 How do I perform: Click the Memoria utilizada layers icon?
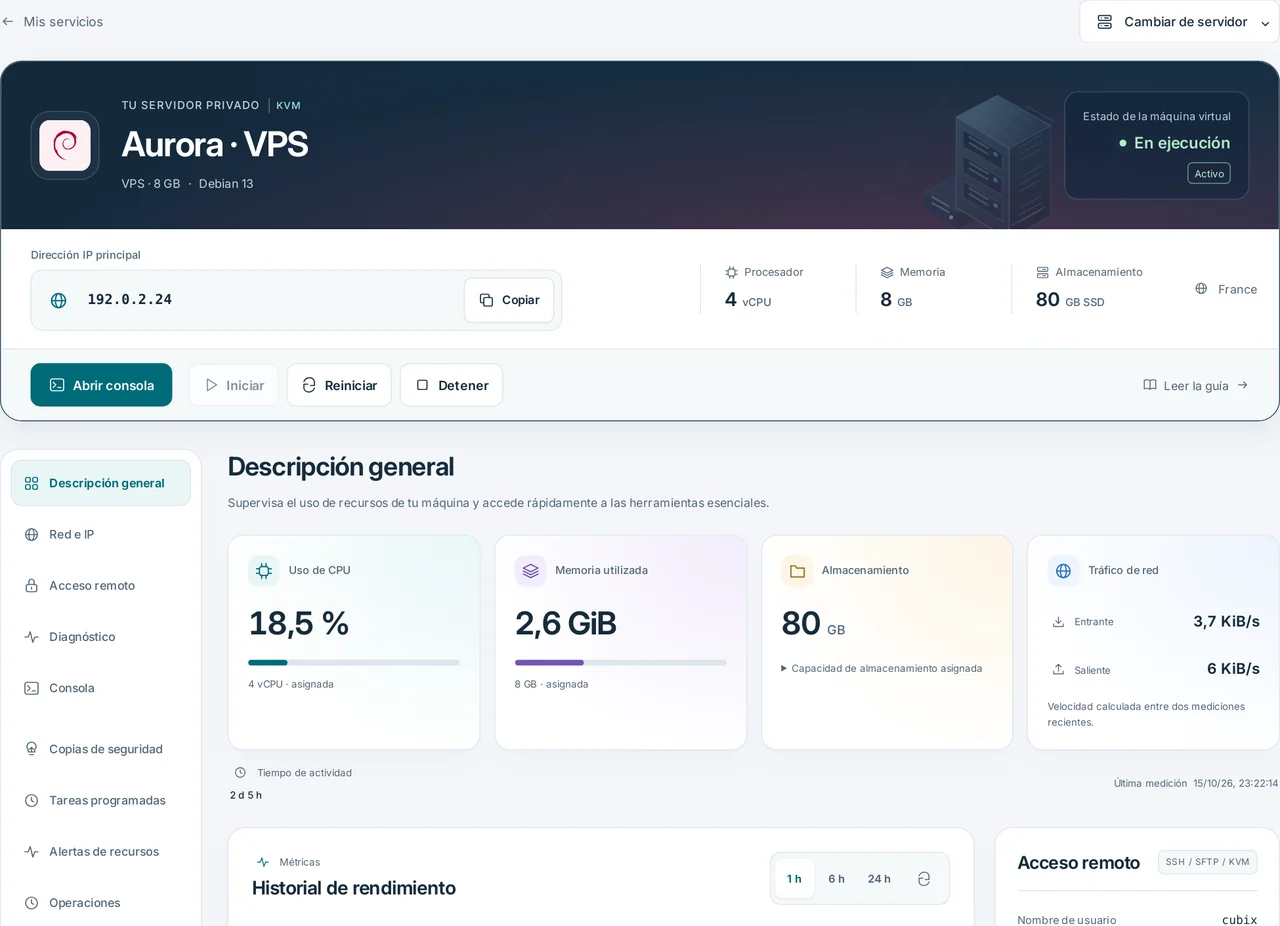pos(531,571)
